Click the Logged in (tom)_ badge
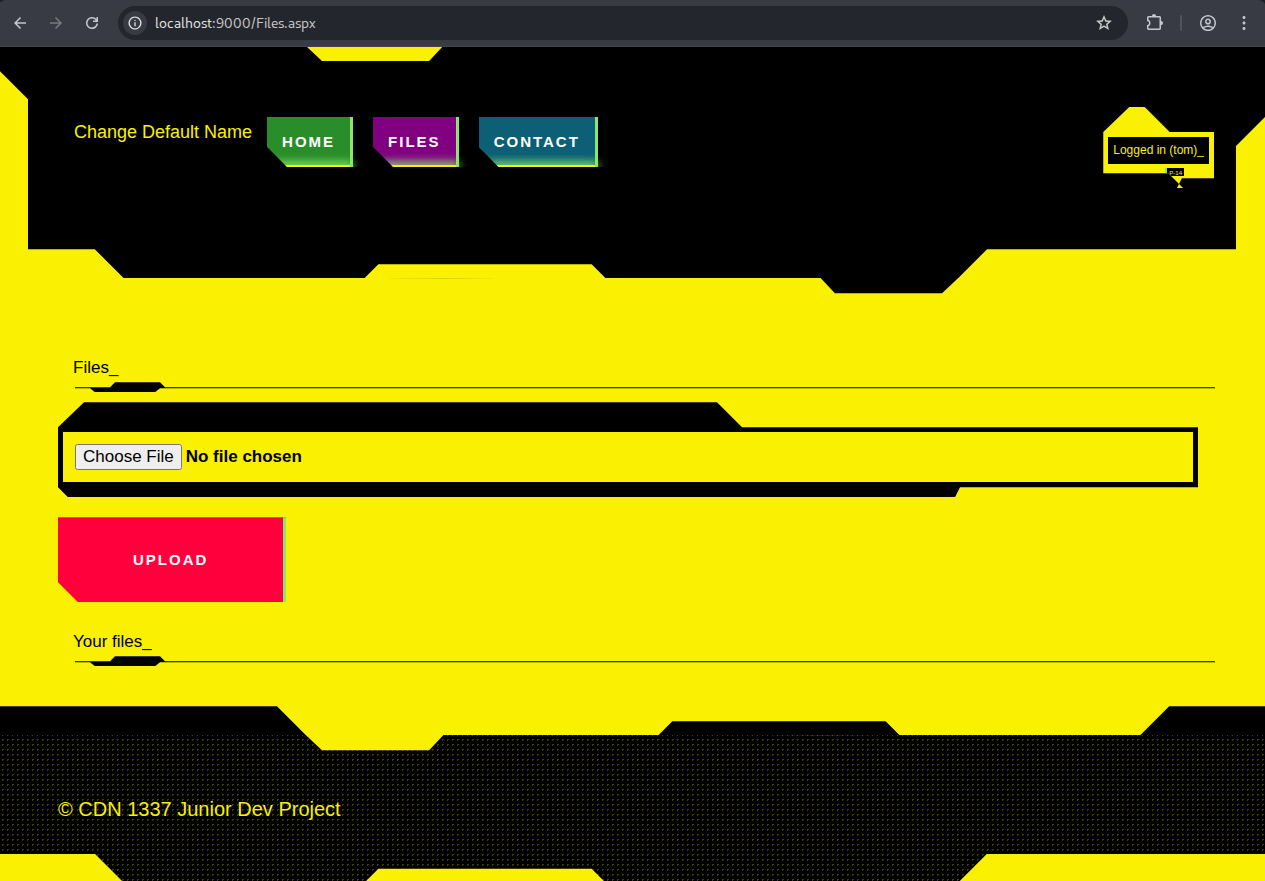 [x=1158, y=150]
